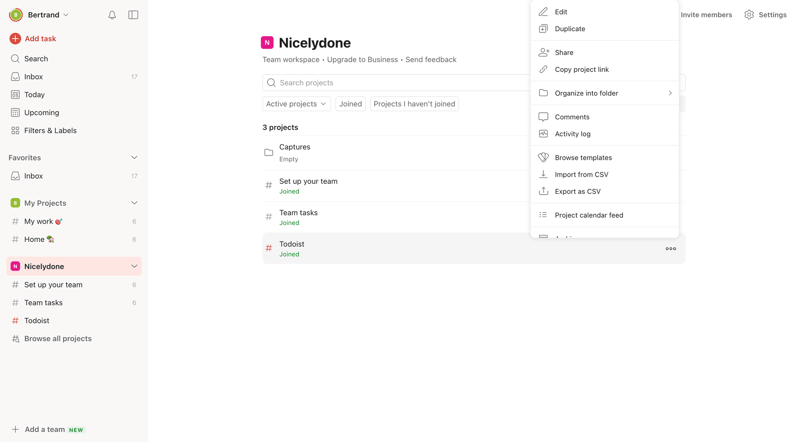
Task: Click Todoist project row title
Action: coord(292,244)
